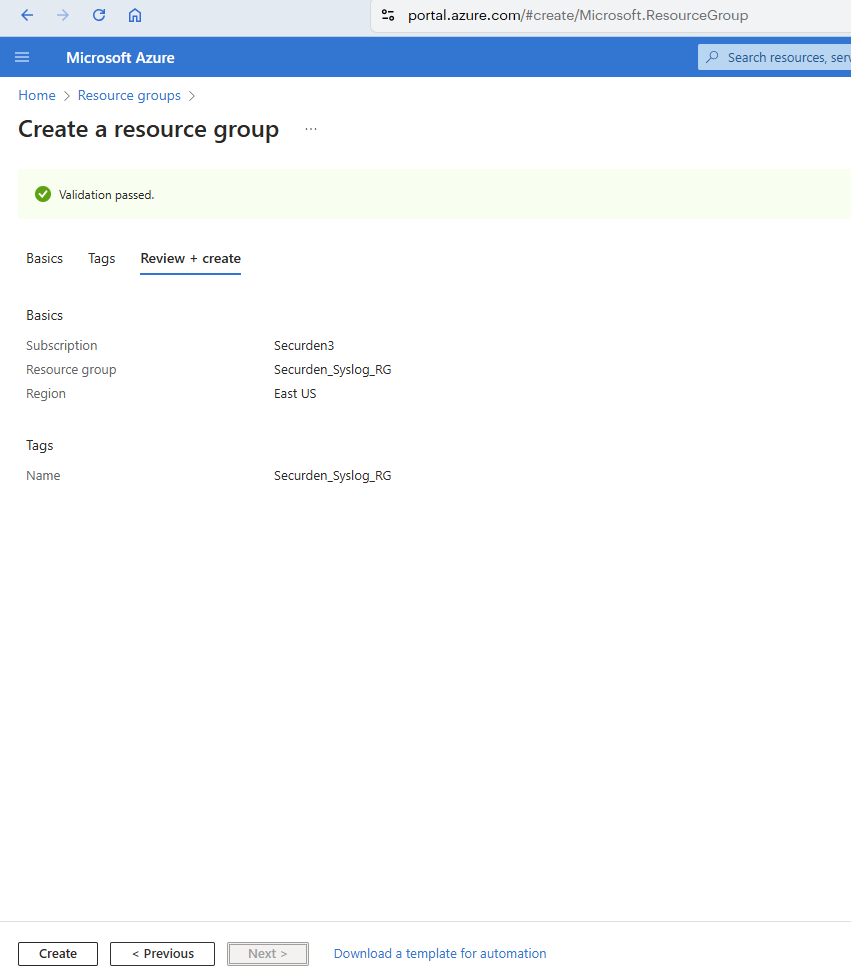Click the browser address bar URL

pyautogui.click(x=577, y=15)
